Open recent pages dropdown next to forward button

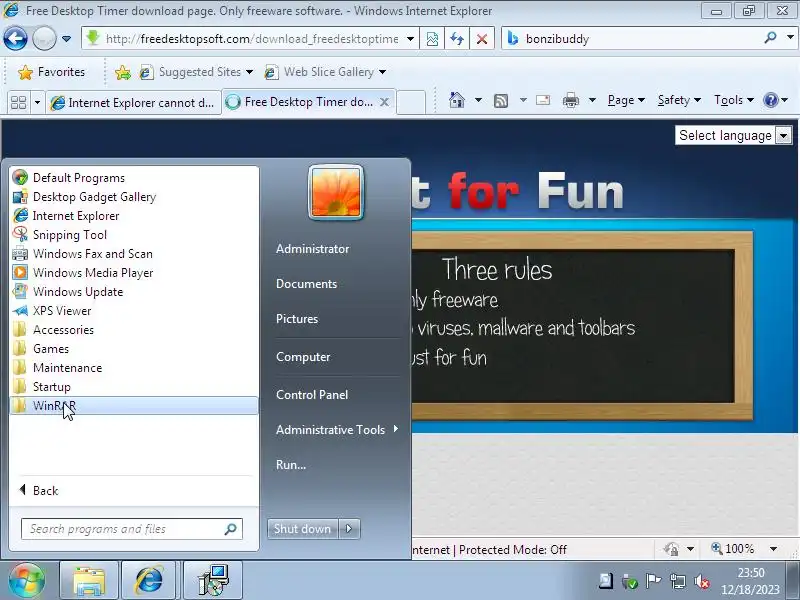(x=66, y=38)
